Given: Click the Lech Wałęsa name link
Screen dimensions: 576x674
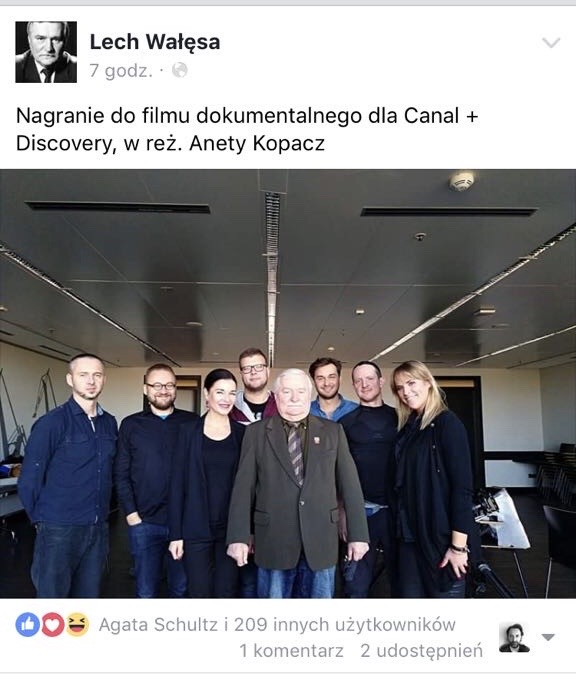Looking at the screenshot, I should point(155,42).
